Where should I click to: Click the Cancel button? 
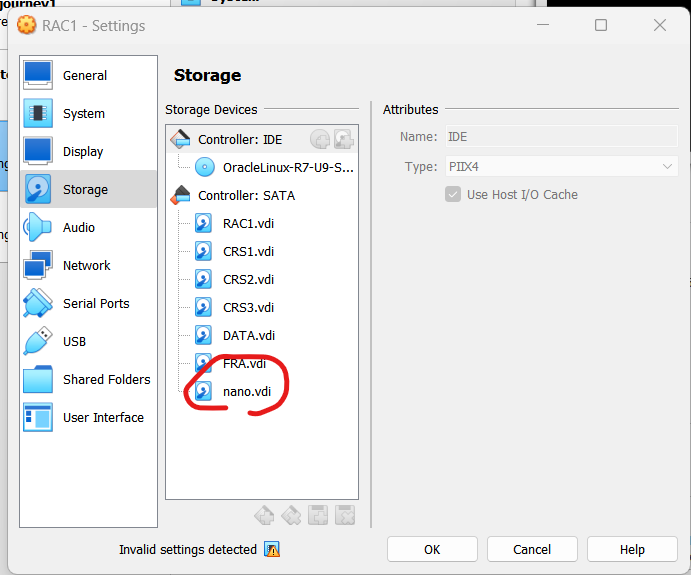[532, 549]
